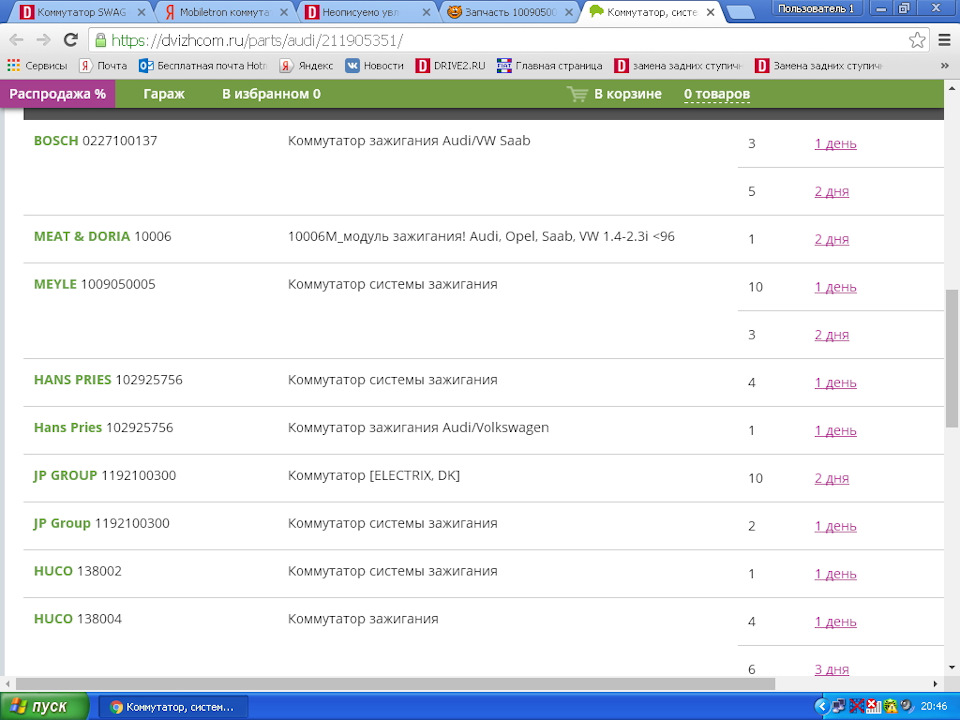Select text 10006M_модуль зажигания description

[x=481, y=236]
